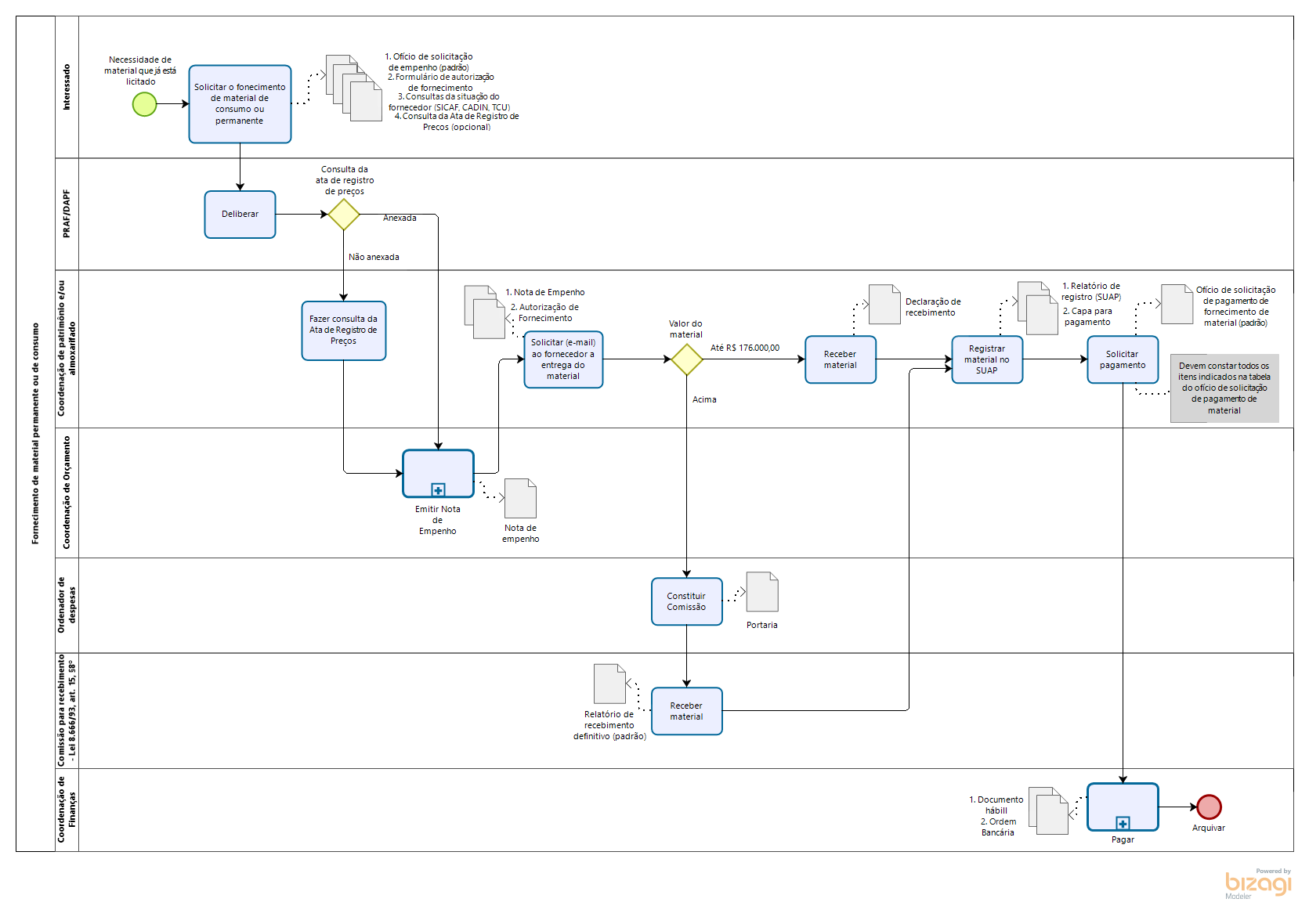Click the Documento hábil documents icon

coord(1048,811)
